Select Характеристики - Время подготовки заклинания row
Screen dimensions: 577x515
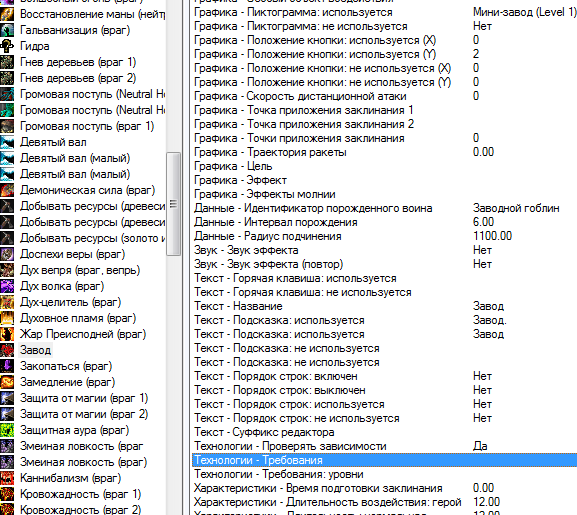[385, 488]
